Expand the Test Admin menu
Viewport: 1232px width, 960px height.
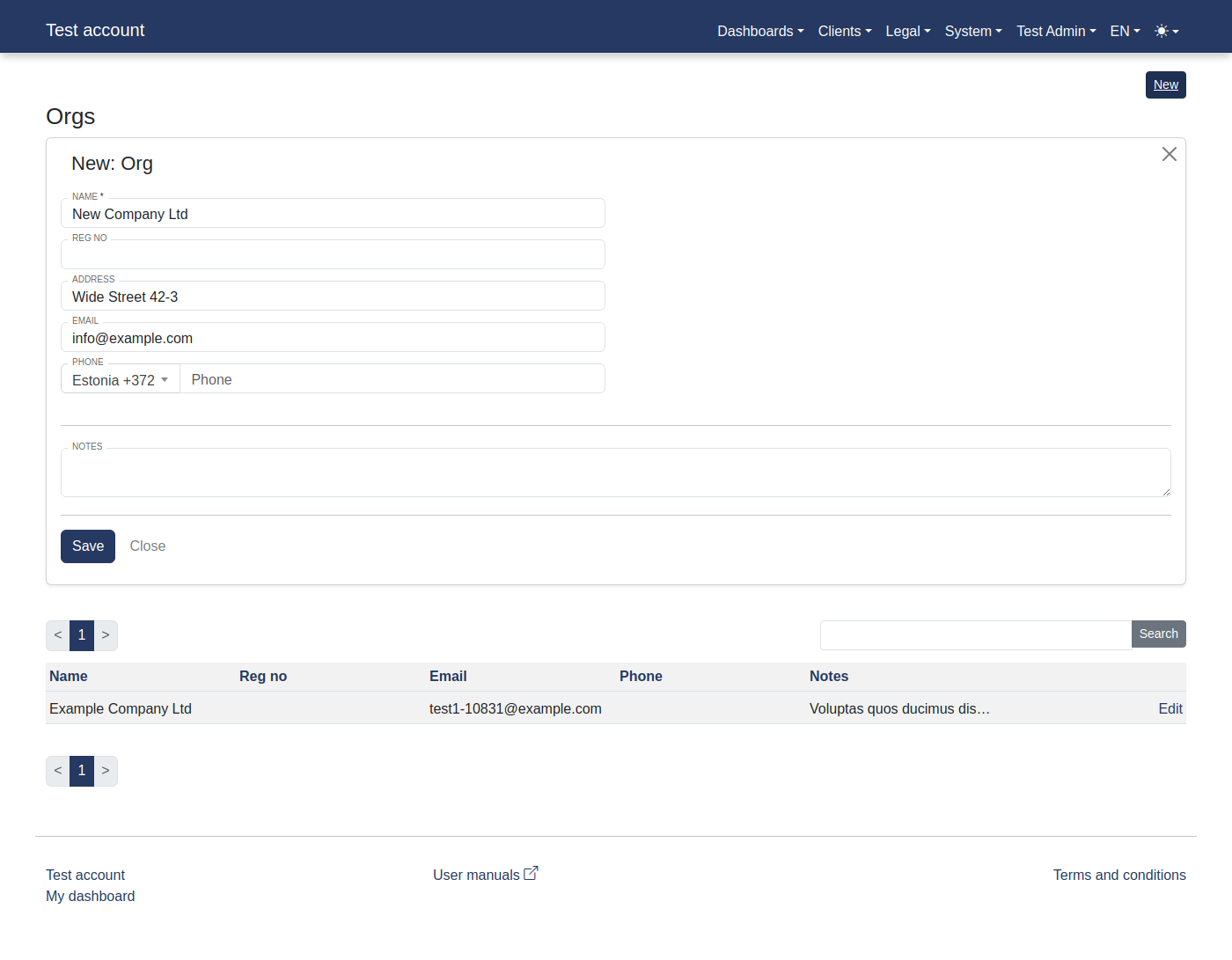(1055, 31)
